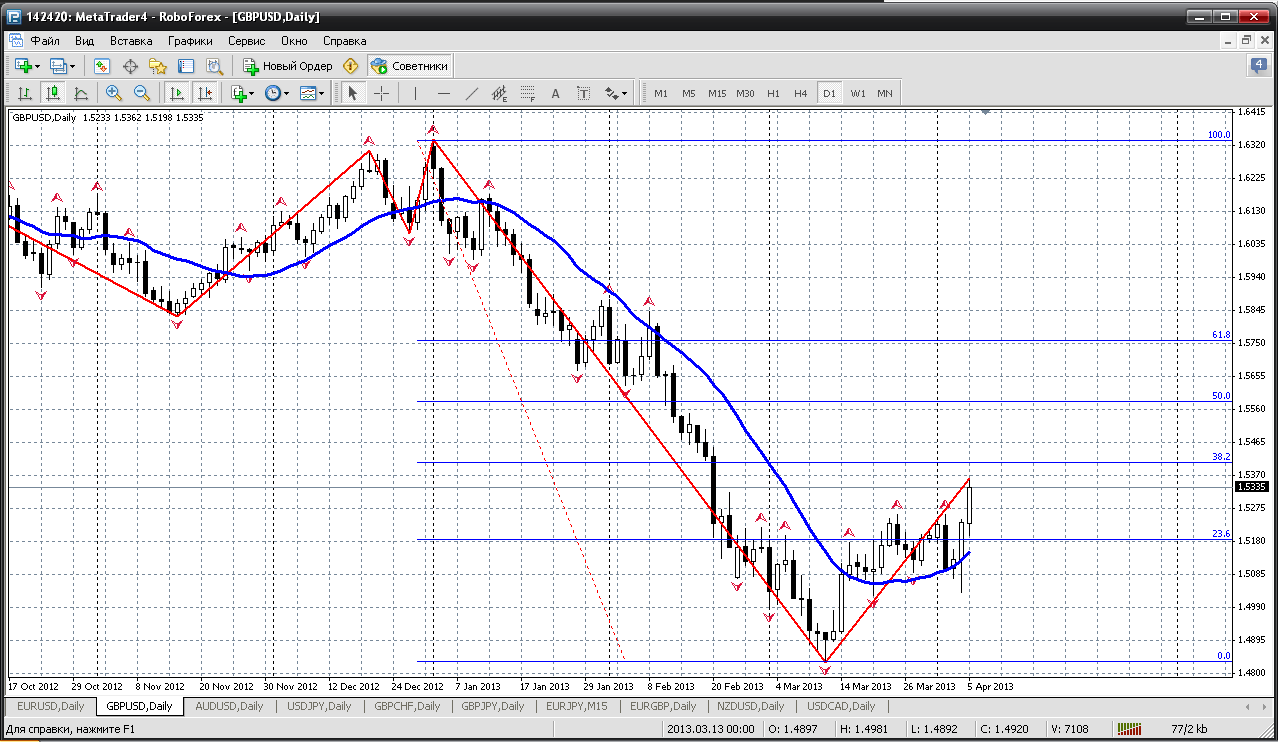Select the W1 timeframe
Viewport: 1278px width, 742px height.
point(858,93)
